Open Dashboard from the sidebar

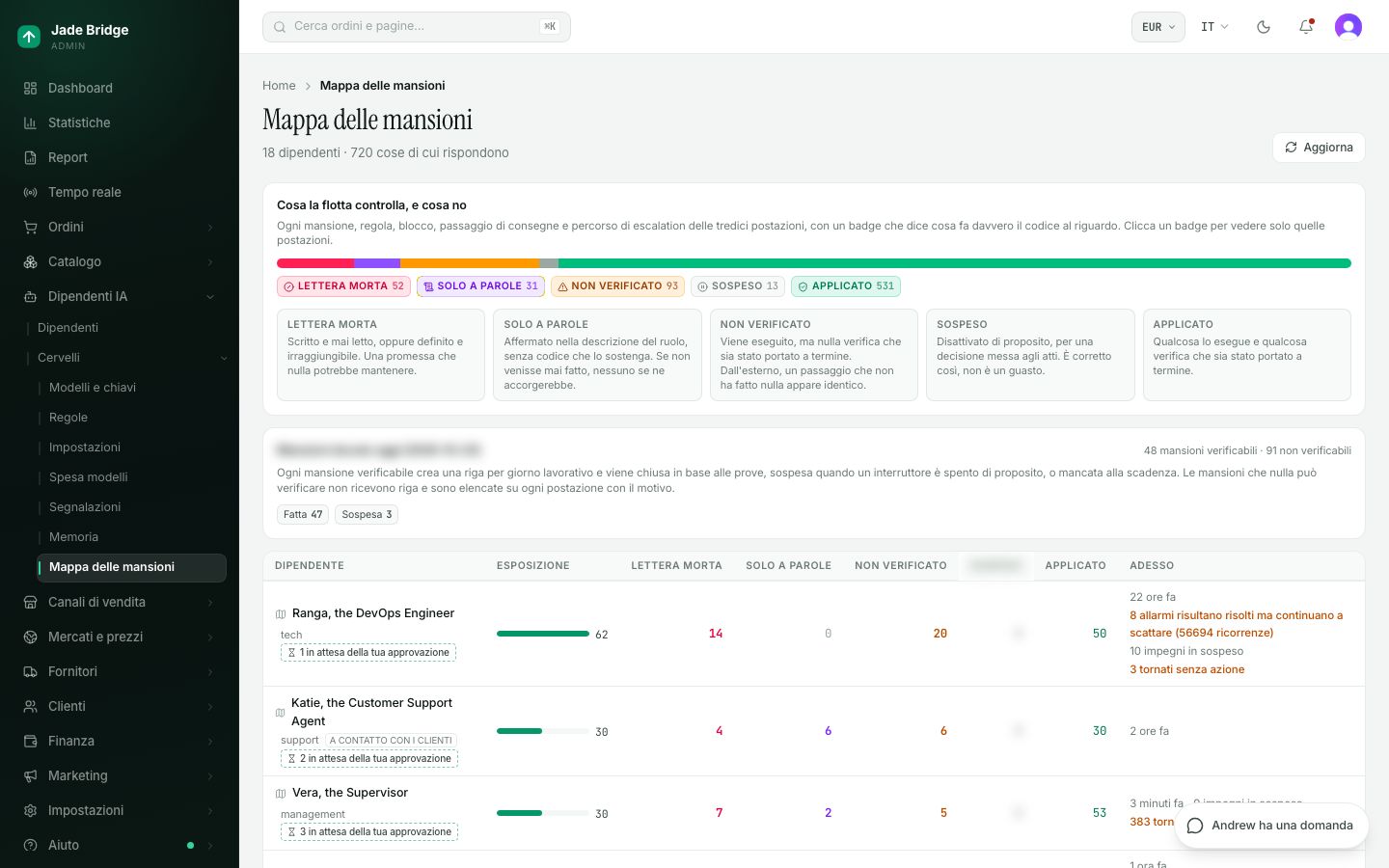click(x=120, y=88)
